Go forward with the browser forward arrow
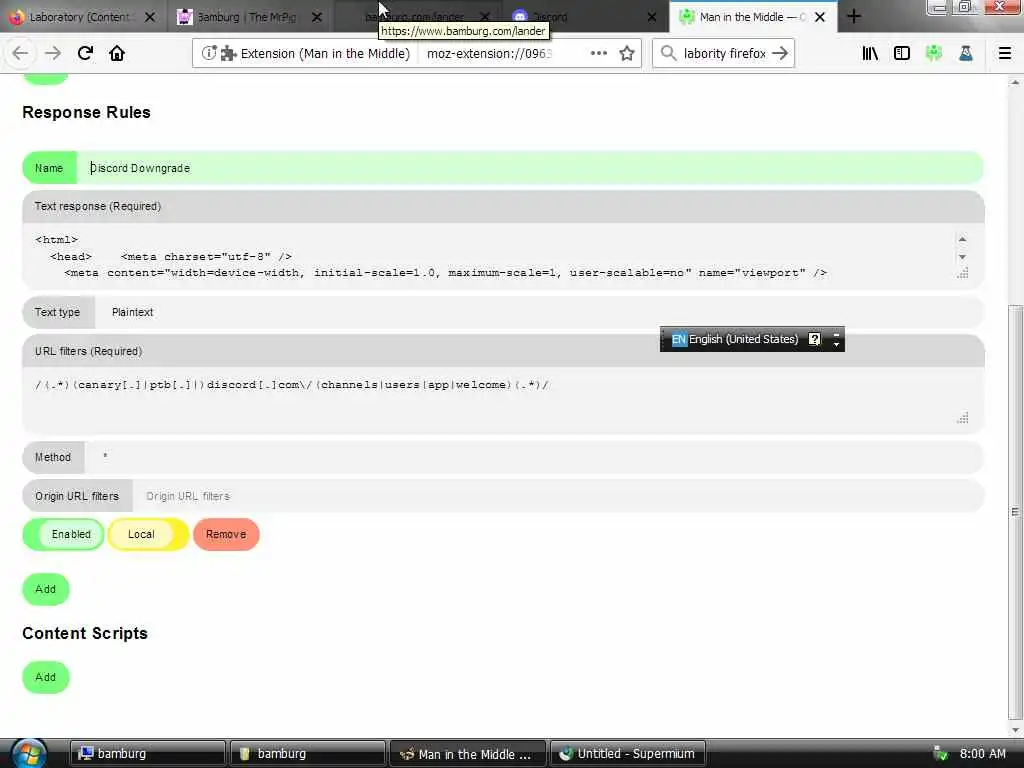The width and height of the screenshot is (1024, 768). [53, 53]
